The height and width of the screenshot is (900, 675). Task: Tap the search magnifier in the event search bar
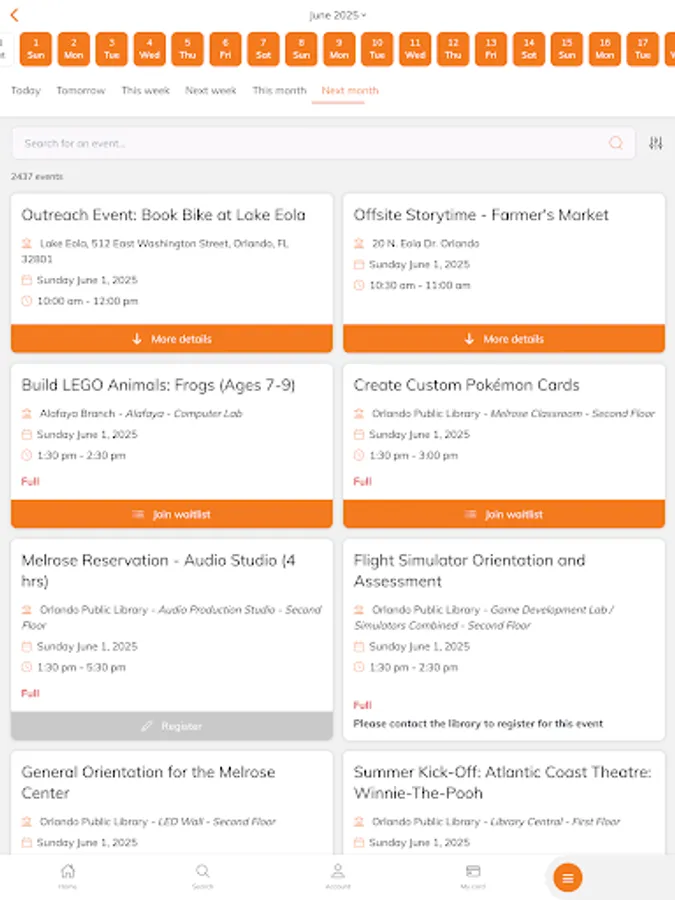click(x=617, y=143)
